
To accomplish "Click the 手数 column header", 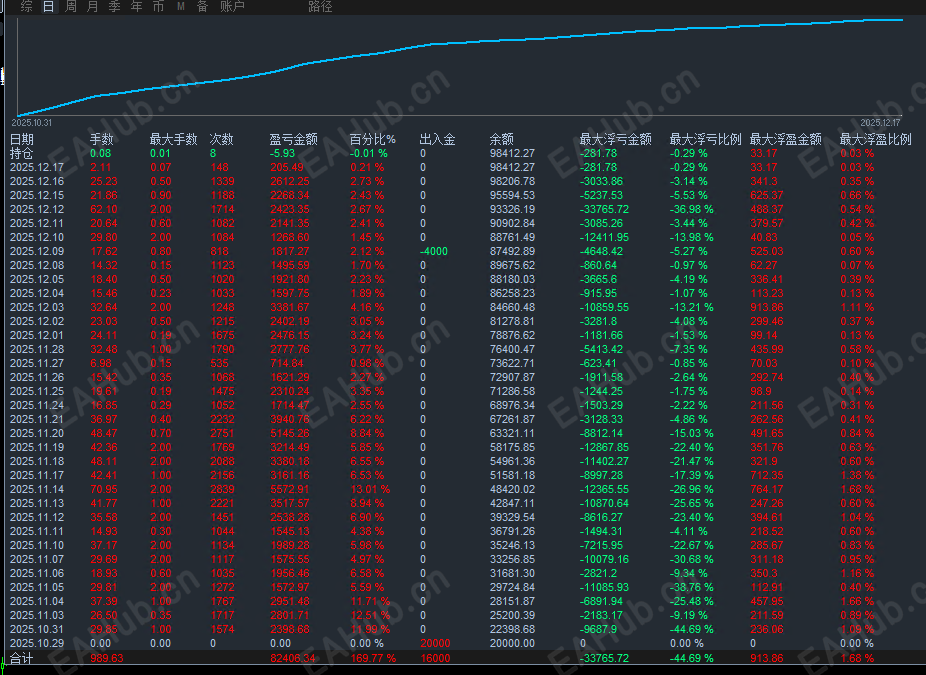I will pyautogui.click(x=102, y=139).
